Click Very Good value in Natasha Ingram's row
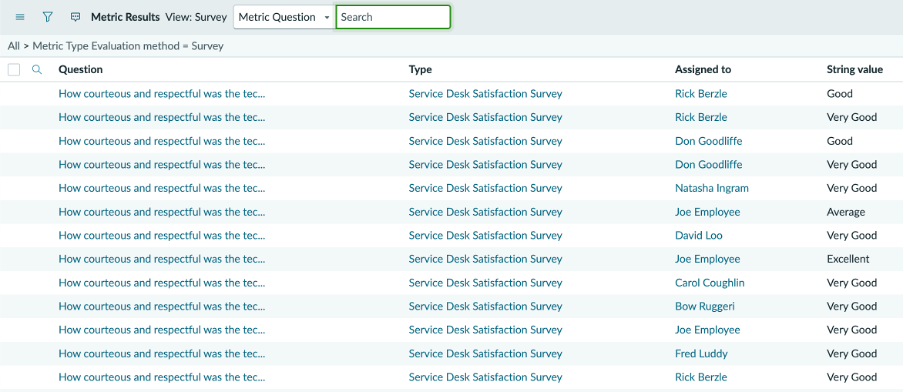Viewport: 904px width, 392px height. tap(852, 188)
